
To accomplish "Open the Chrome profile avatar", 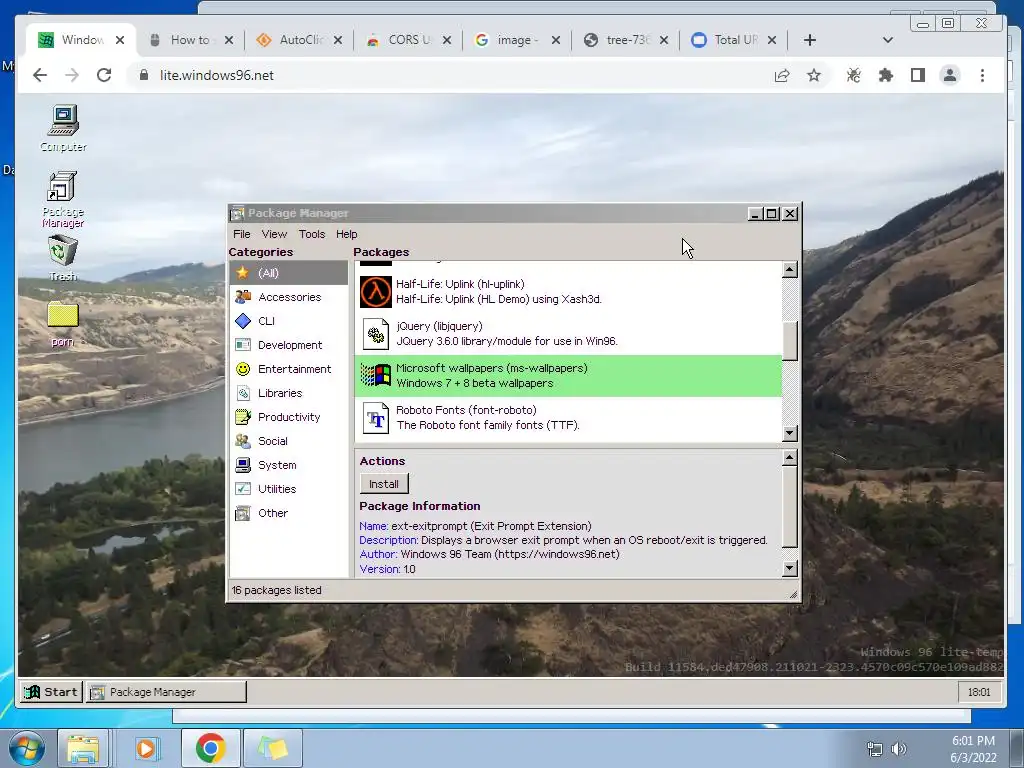I will (x=950, y=76).
